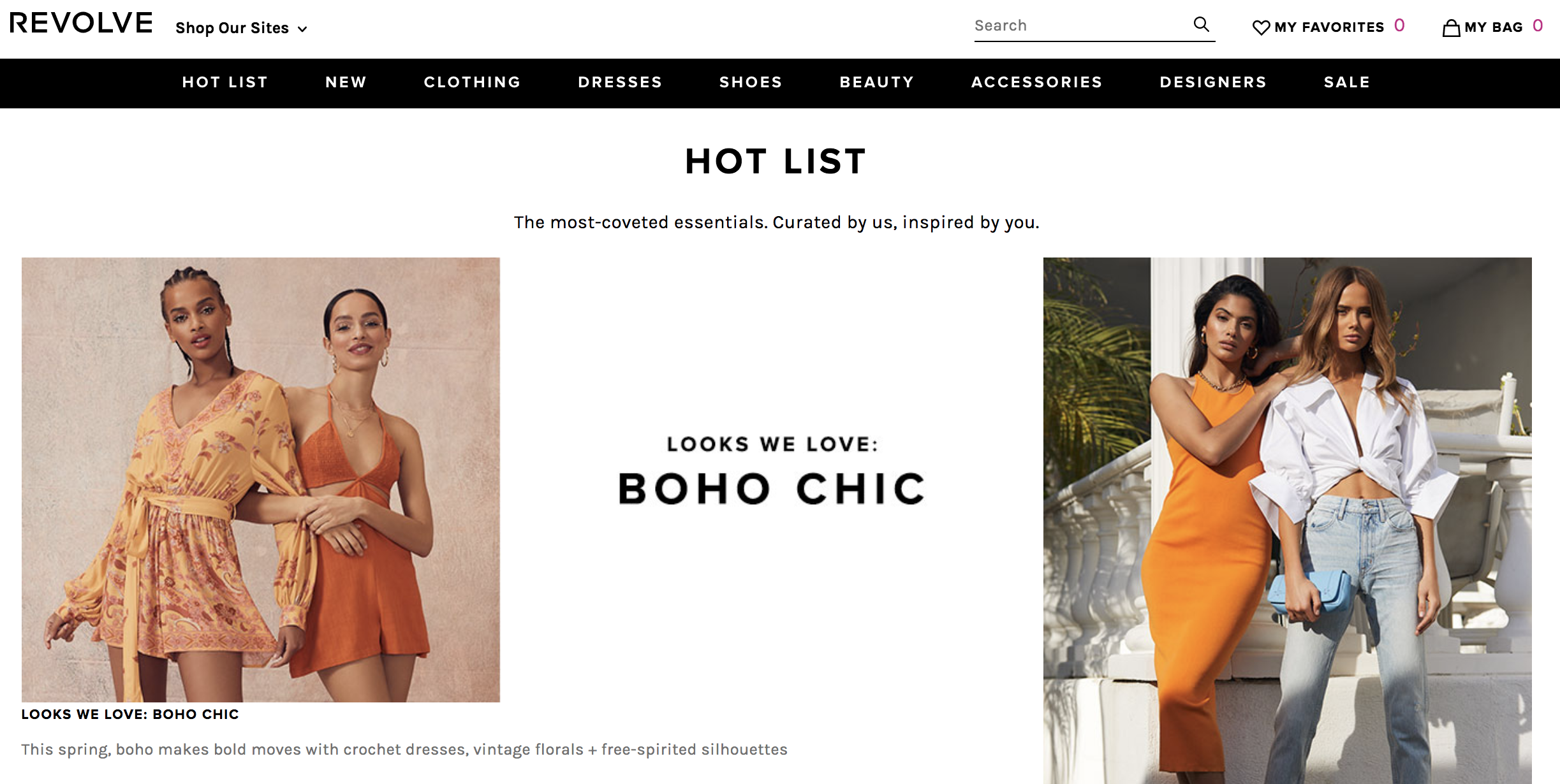Open the CLOTHING menu
1560x784 pixels.
[x=473, y=82]
